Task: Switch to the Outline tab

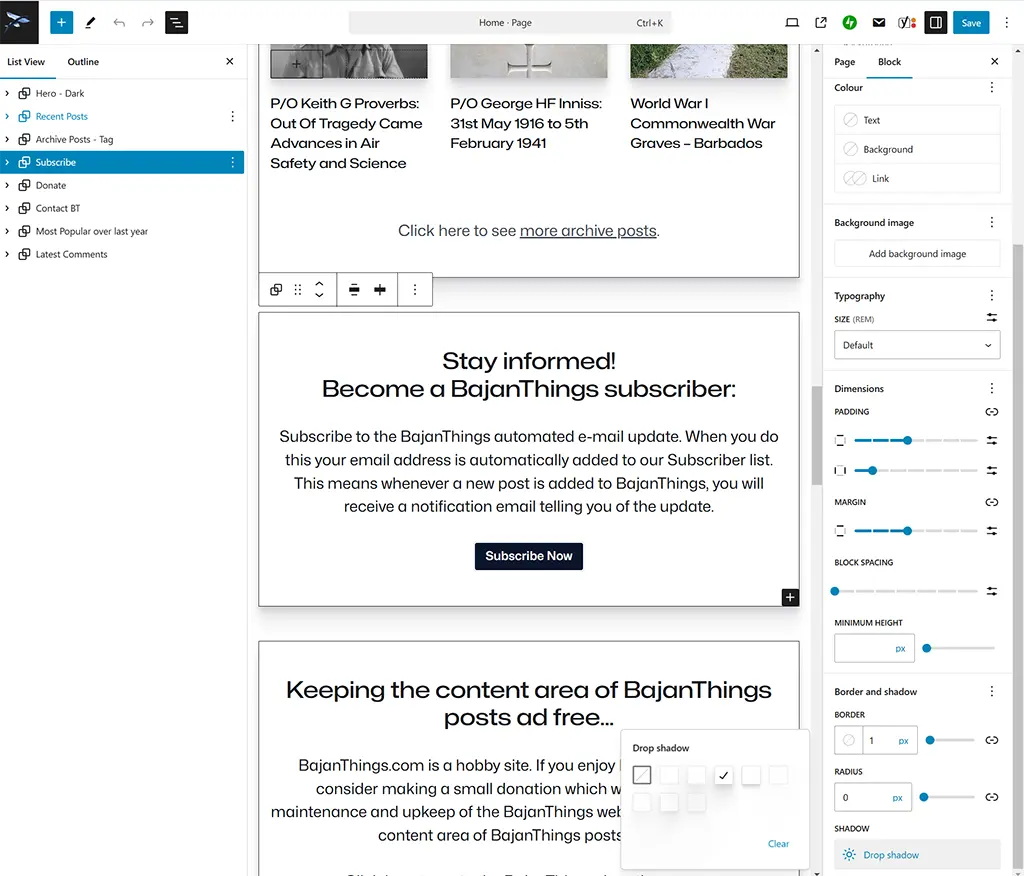Action: tap(83, 61)
